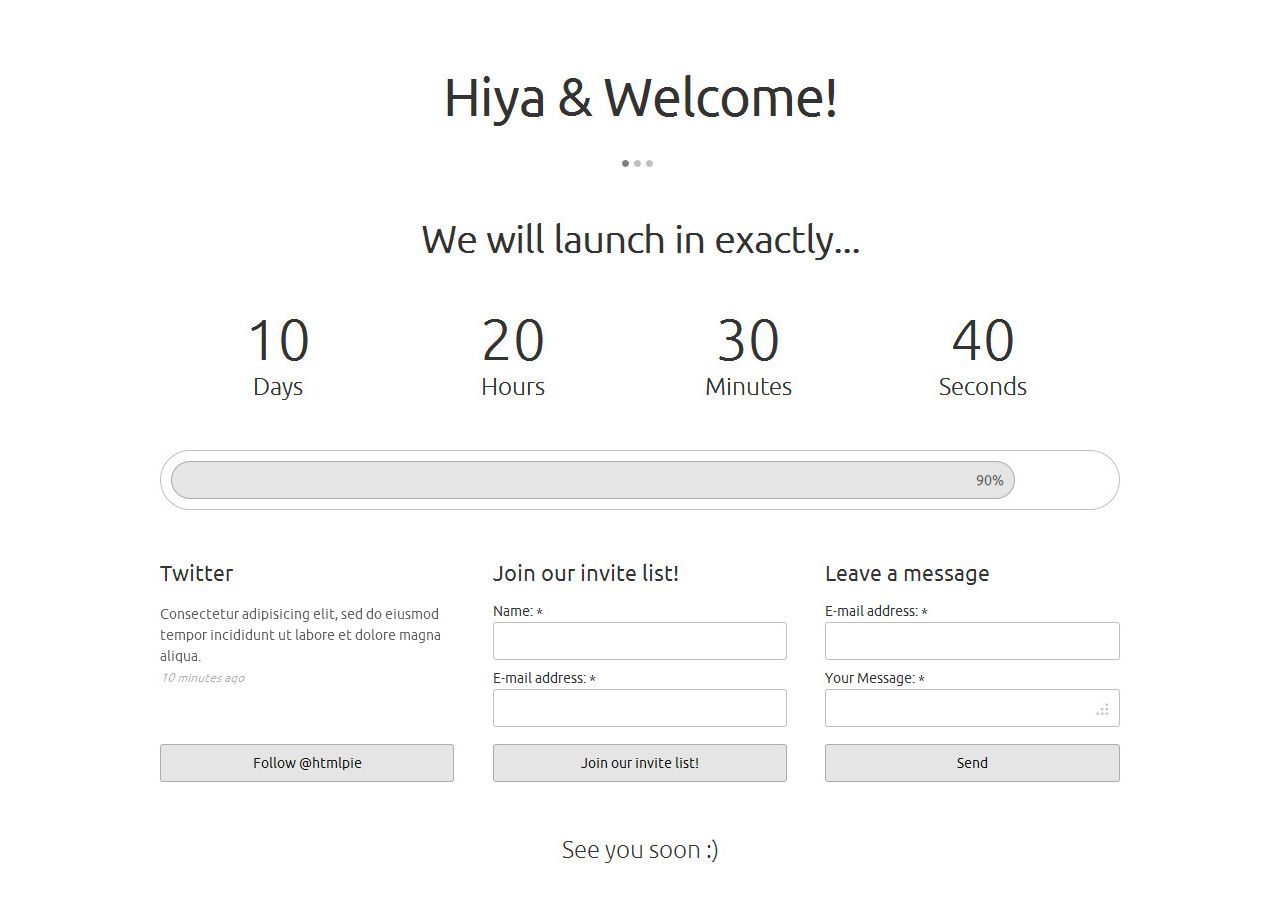Click the 90% progress bar
Viewport: 1280px width, 915px height.
pyautogui.click(x=590, y=480)
